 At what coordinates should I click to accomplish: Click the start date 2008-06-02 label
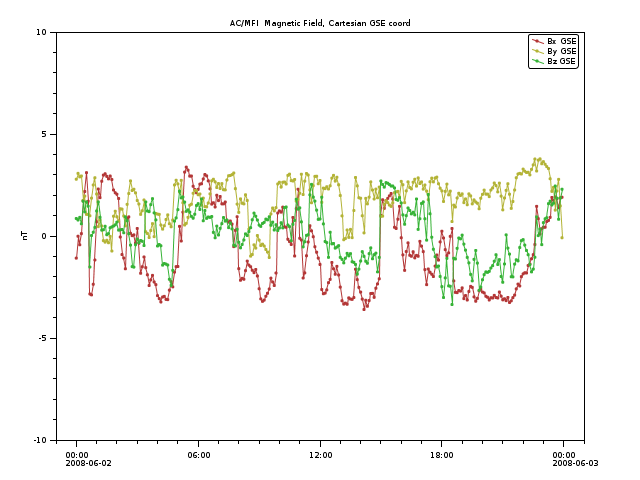coord(89,463)
